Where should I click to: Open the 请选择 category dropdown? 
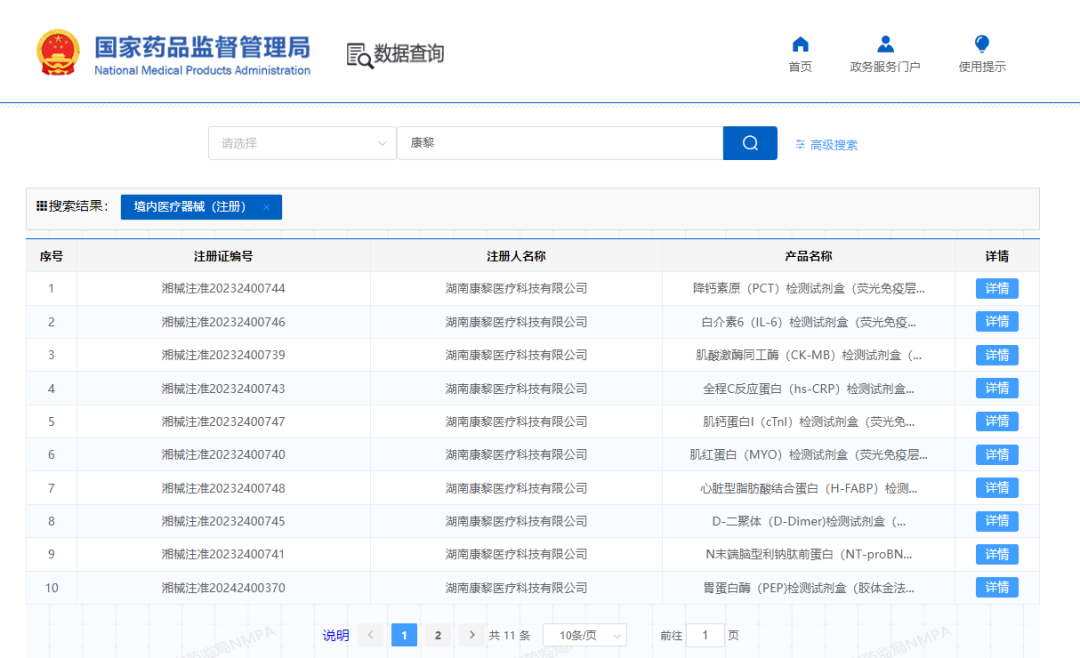(x=300, y=143)
